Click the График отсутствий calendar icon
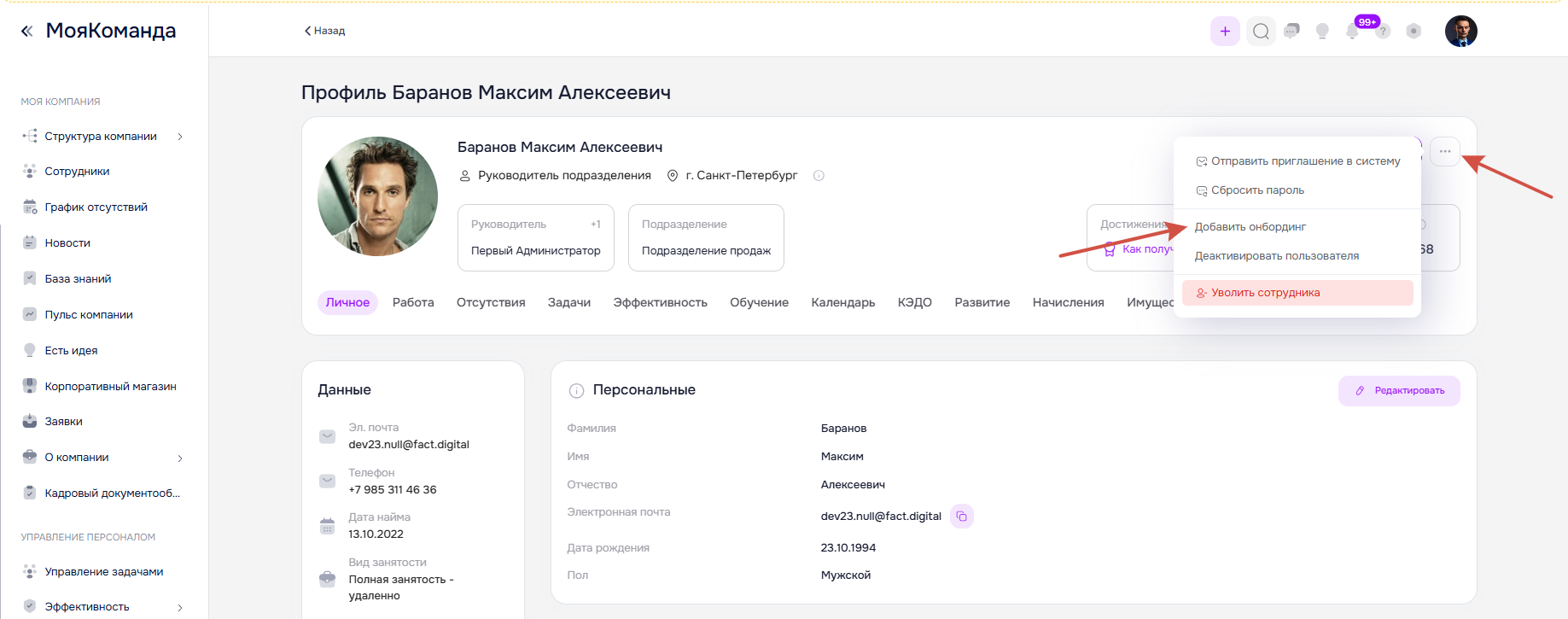 coord(30,207)
